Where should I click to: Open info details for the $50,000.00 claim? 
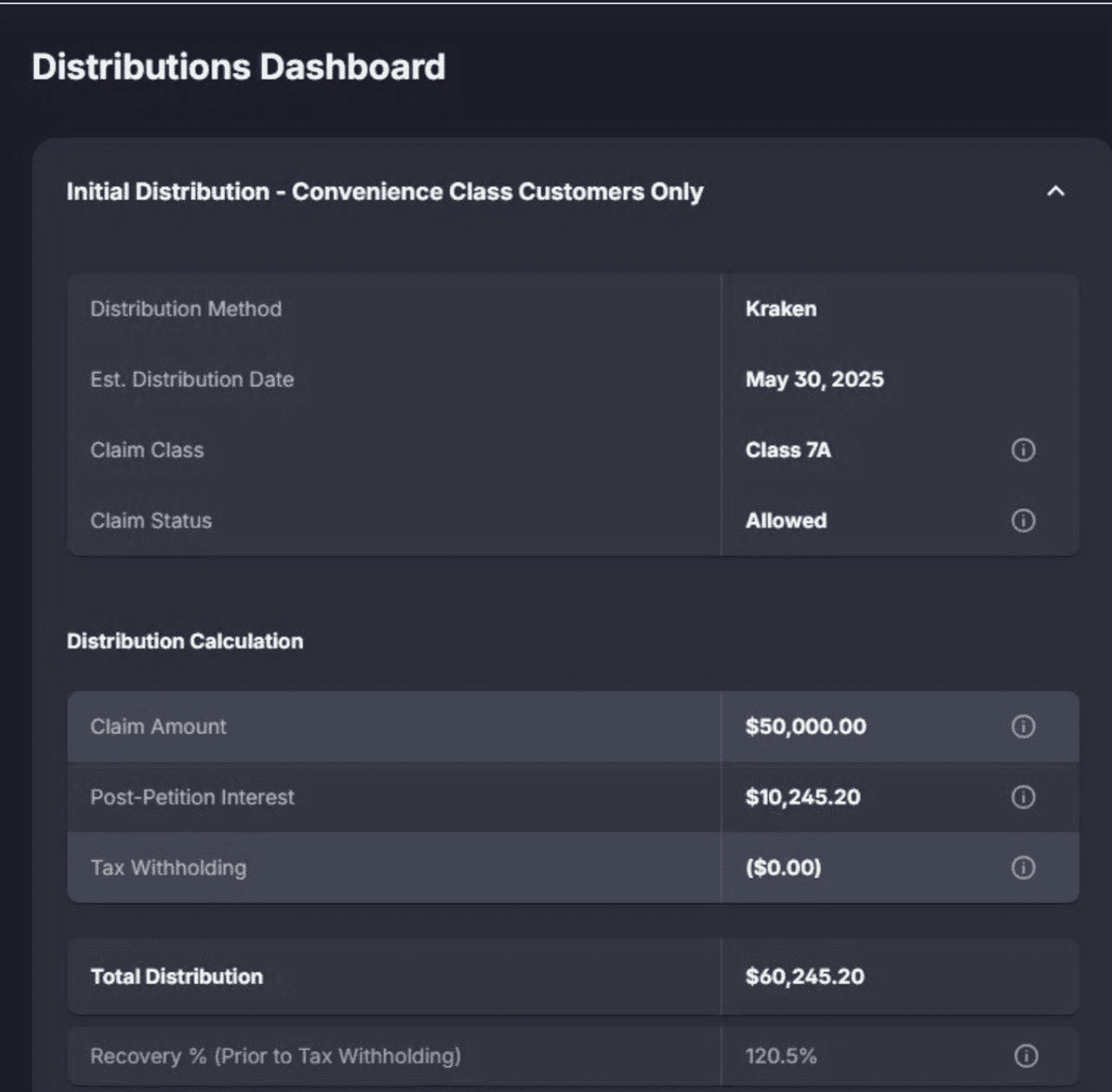point(1023,727)
